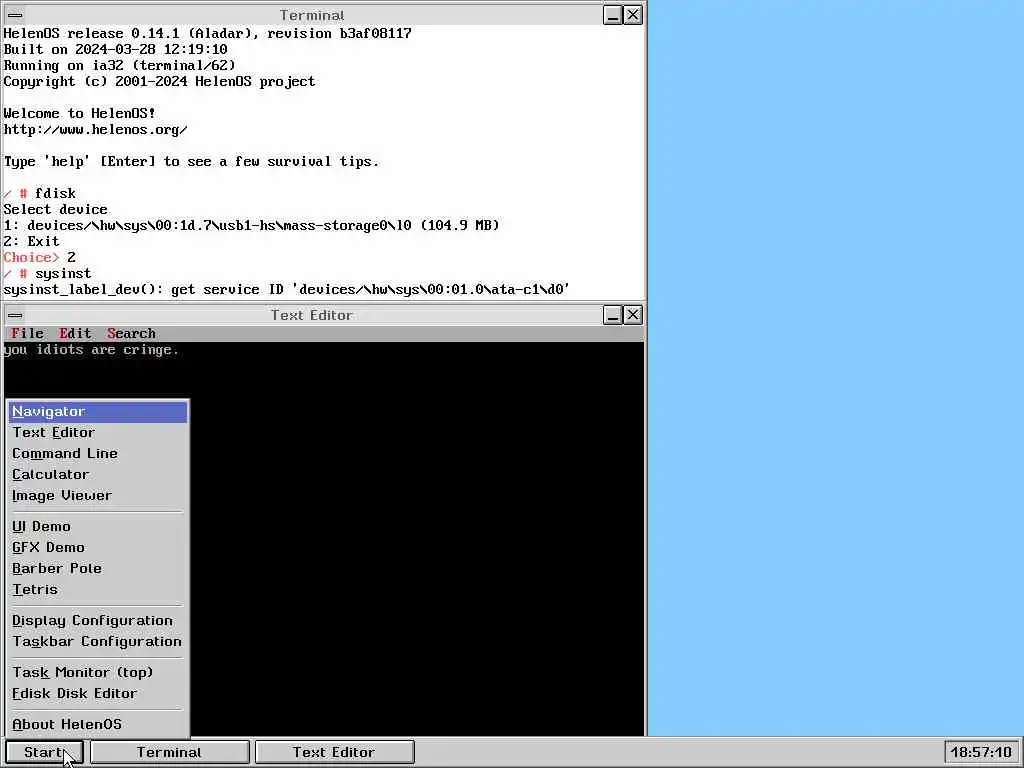This screenshot has width=1024, height=768.
Task: Switch to Terminal via the taskbar button
Action: tap(170, 752)
